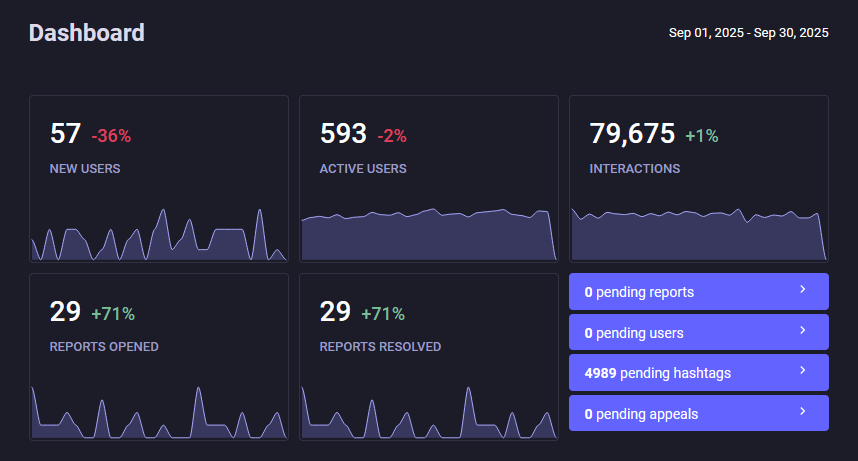The height and width of the screenshot is (461, 858).
Task: Click the Sep 01 - Sep 30 date range
Action: pos(748,33)
